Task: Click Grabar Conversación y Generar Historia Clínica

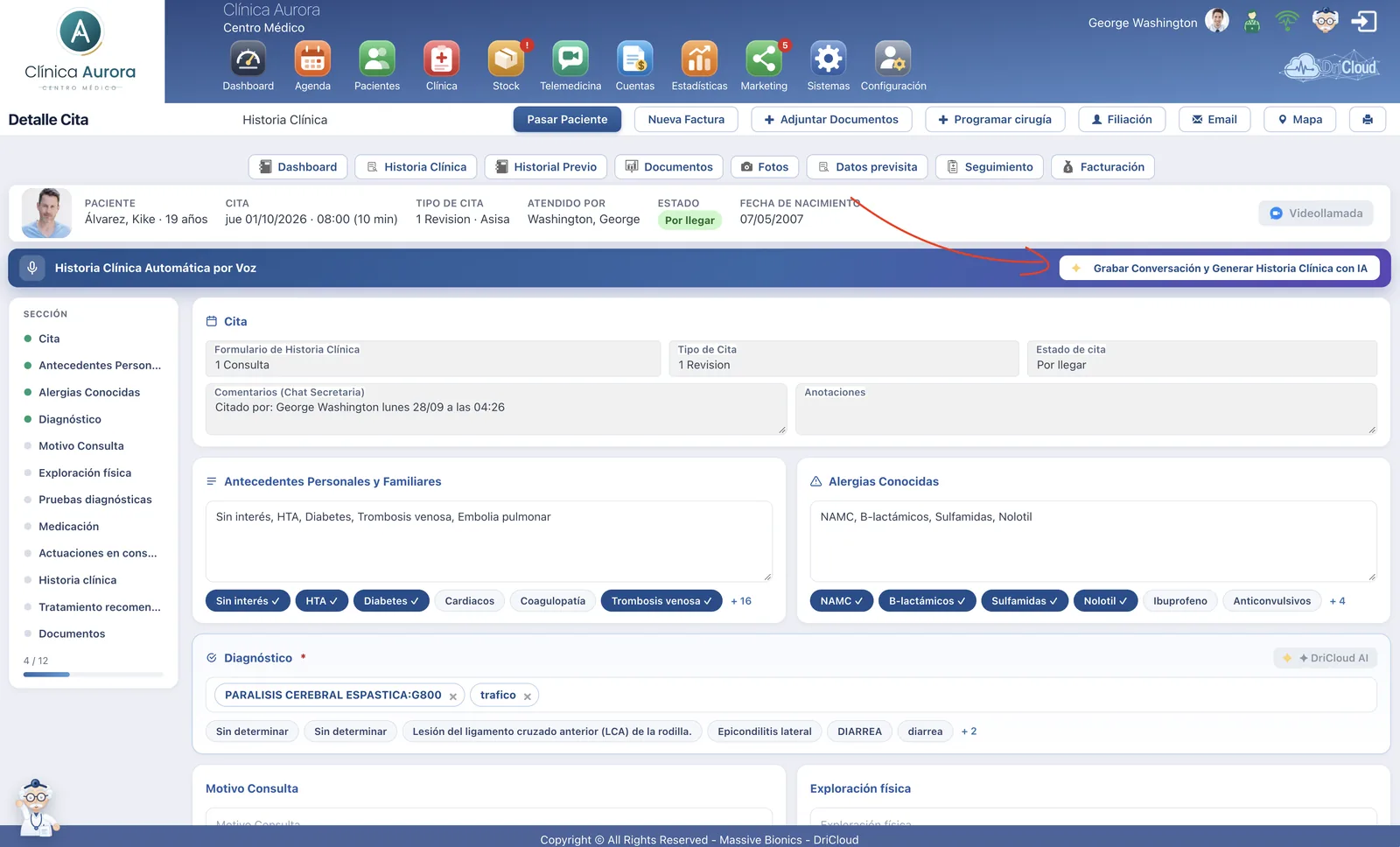Action: [x=1220, y=269]
